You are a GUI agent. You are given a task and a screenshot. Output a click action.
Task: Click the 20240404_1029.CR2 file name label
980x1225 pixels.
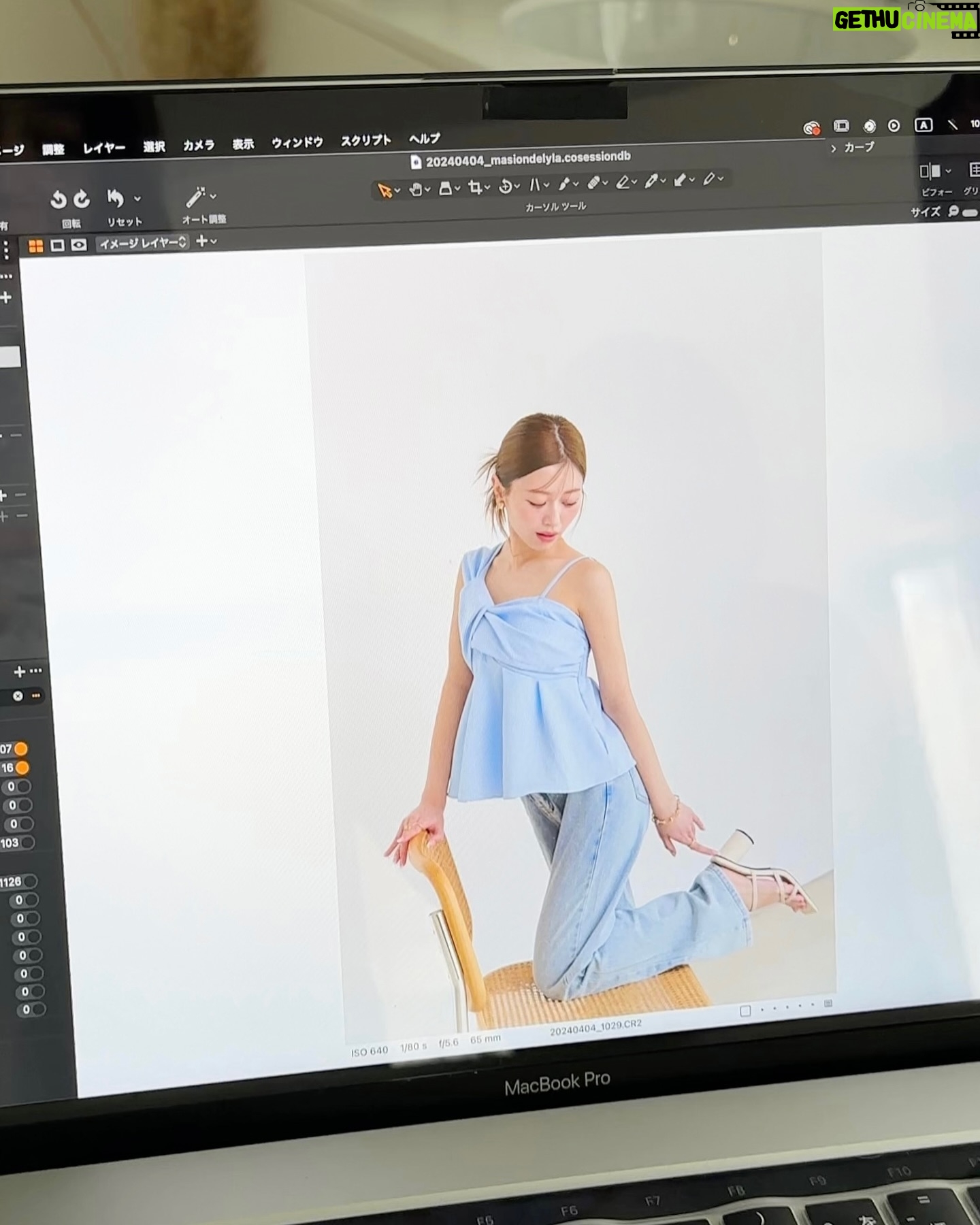[x=596, y=1028]
